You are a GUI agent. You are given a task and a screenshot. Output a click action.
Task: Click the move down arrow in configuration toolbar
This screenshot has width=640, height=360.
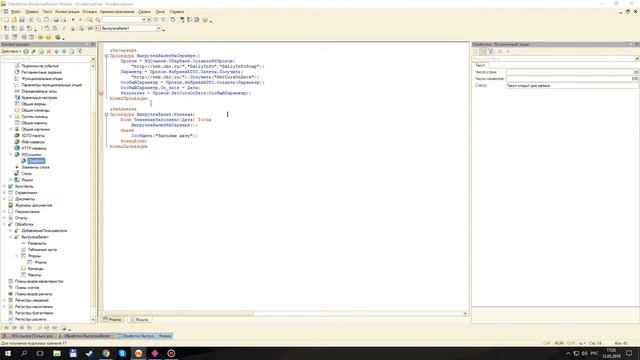64,51
